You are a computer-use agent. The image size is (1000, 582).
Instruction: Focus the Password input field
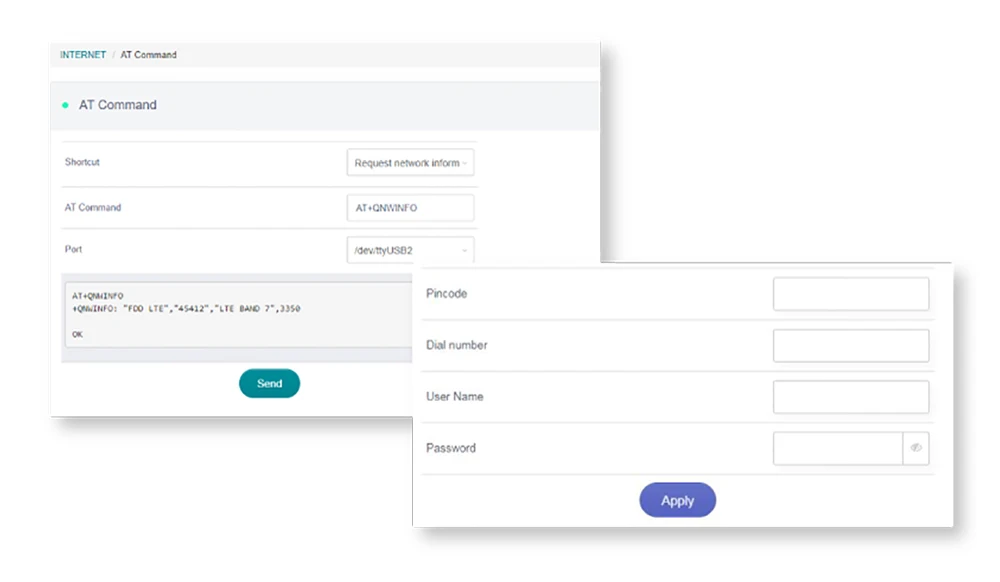tap(838, 448)
